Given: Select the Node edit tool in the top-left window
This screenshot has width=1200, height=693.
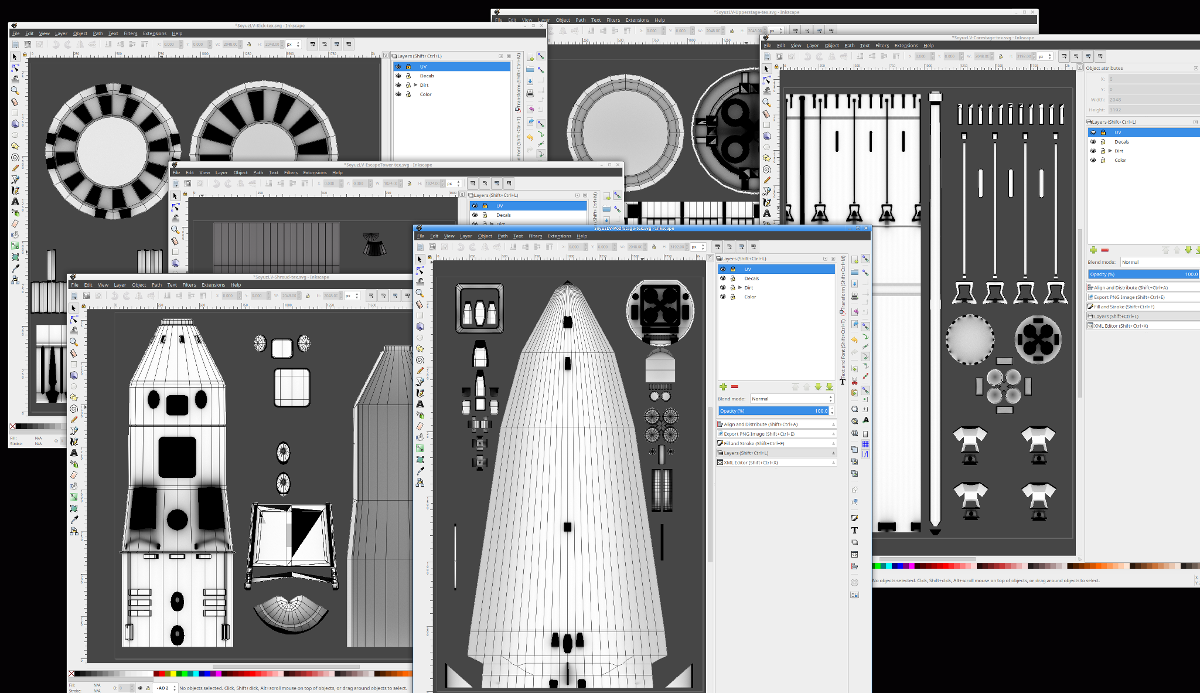Looking at the screenshot, I should 15,67.
